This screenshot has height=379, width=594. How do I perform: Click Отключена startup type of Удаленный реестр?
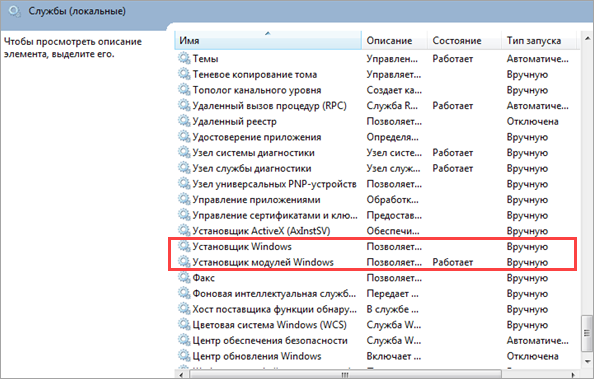coord(533,121)
